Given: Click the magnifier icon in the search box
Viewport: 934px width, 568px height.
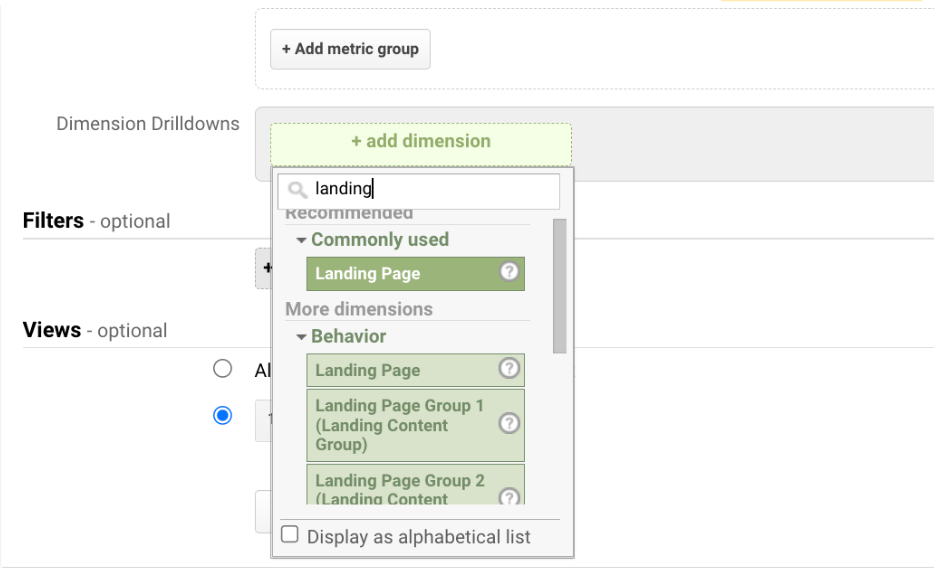Looking at the screenshot, I should coord(296,189).
